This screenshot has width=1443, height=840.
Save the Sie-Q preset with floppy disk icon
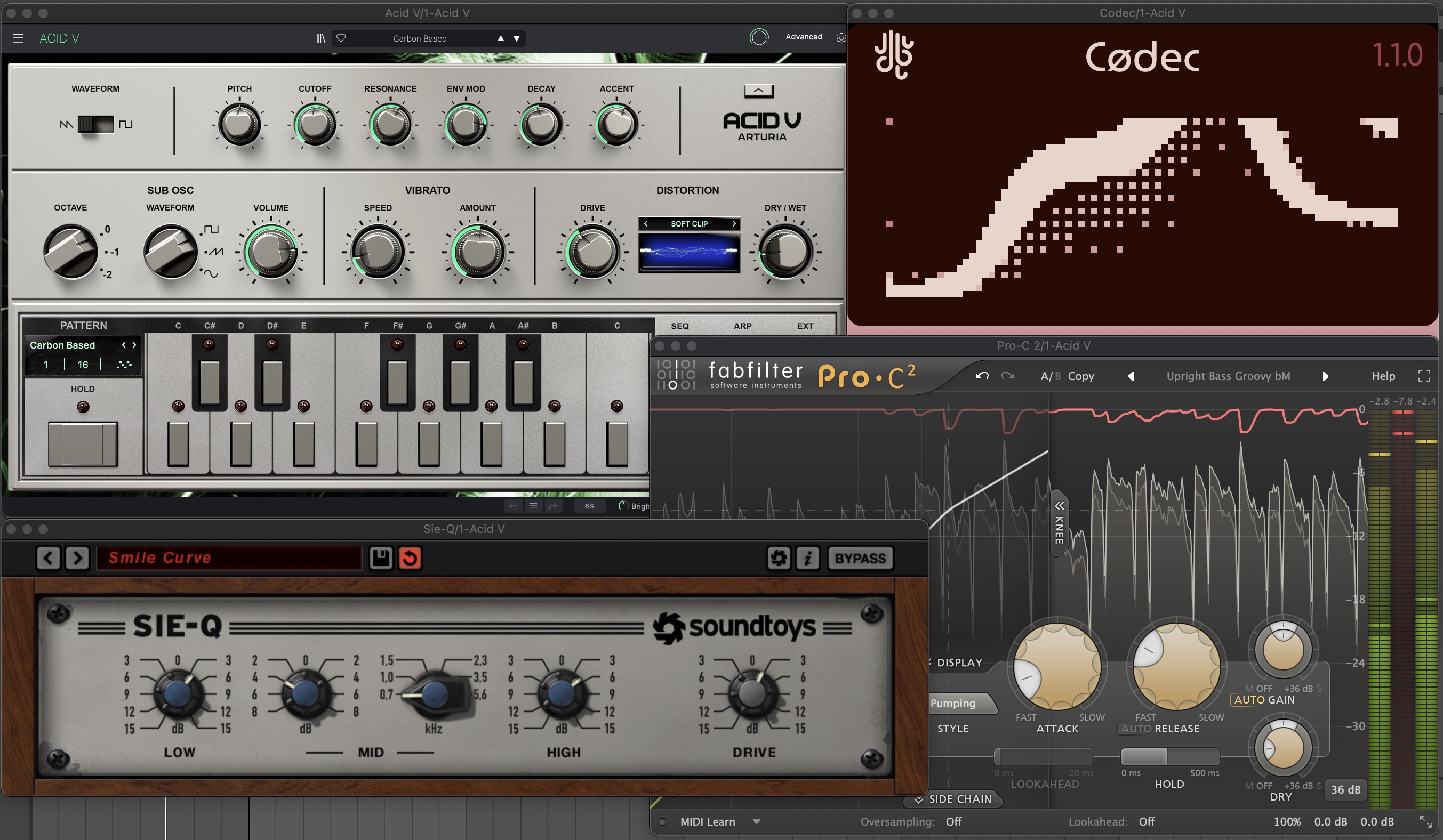[381, 558]
